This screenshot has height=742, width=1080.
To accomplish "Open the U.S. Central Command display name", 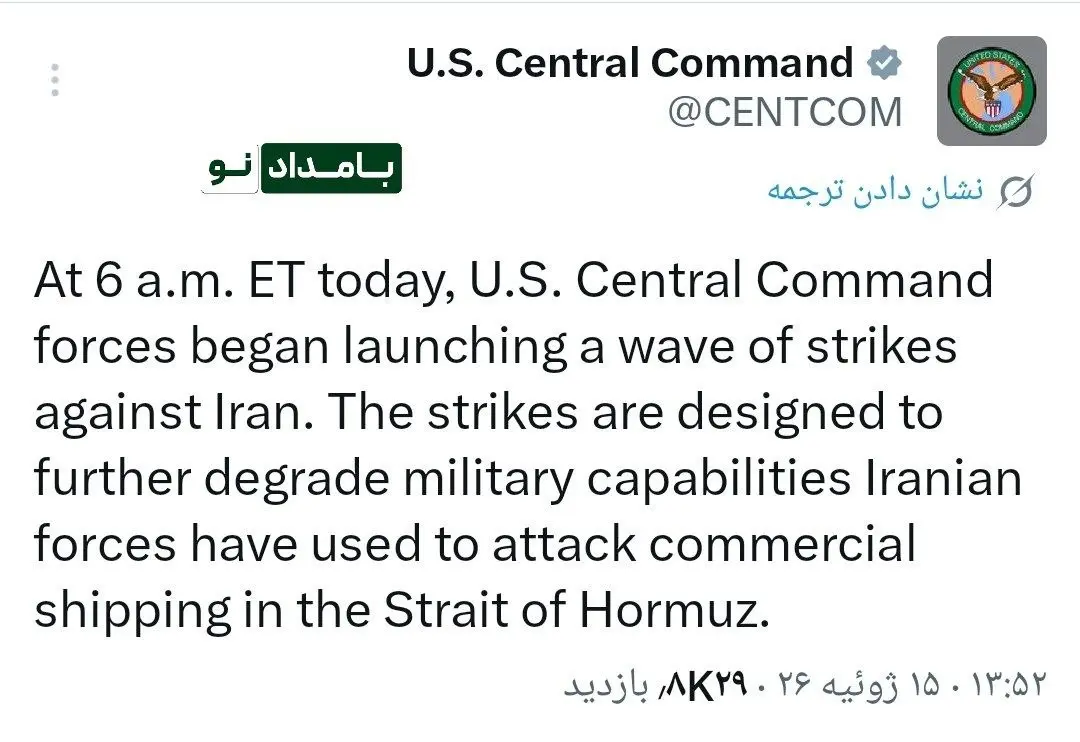I will tap(630, 63).
